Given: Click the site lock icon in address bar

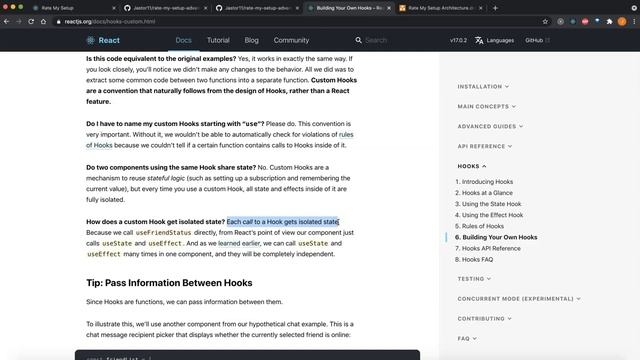Looking at the screenshot, I should tap(58, 22).
